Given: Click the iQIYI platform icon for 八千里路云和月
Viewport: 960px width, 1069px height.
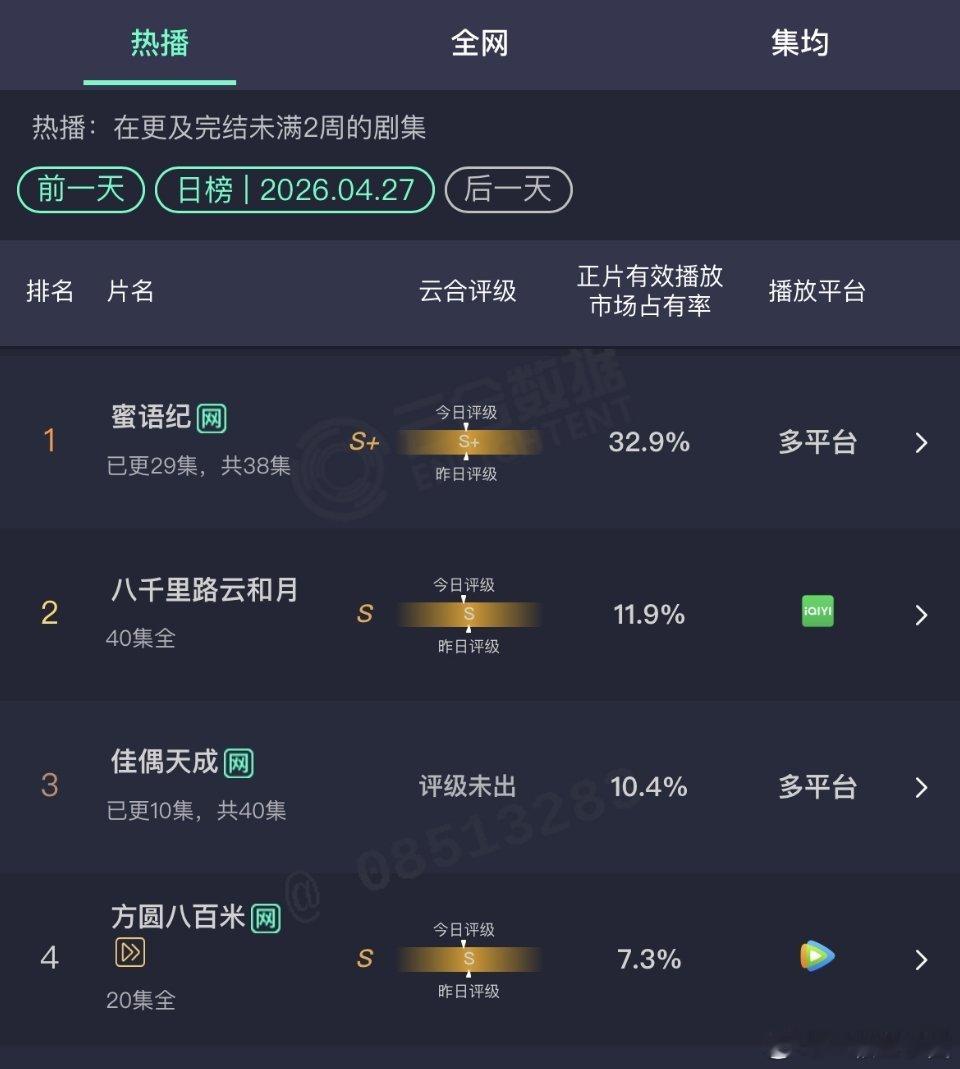Looking at the screenshot, I should click(816, 611).
